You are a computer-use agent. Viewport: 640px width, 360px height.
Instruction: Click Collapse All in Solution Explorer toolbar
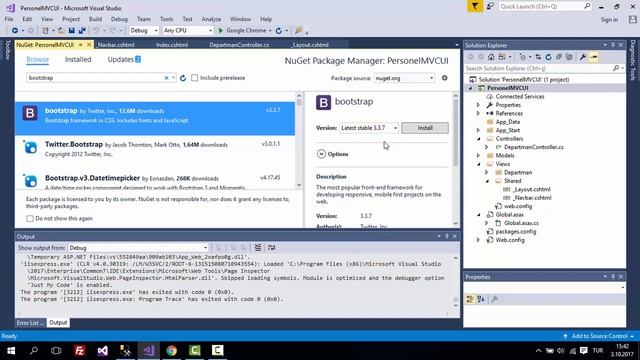coord(558,57)
